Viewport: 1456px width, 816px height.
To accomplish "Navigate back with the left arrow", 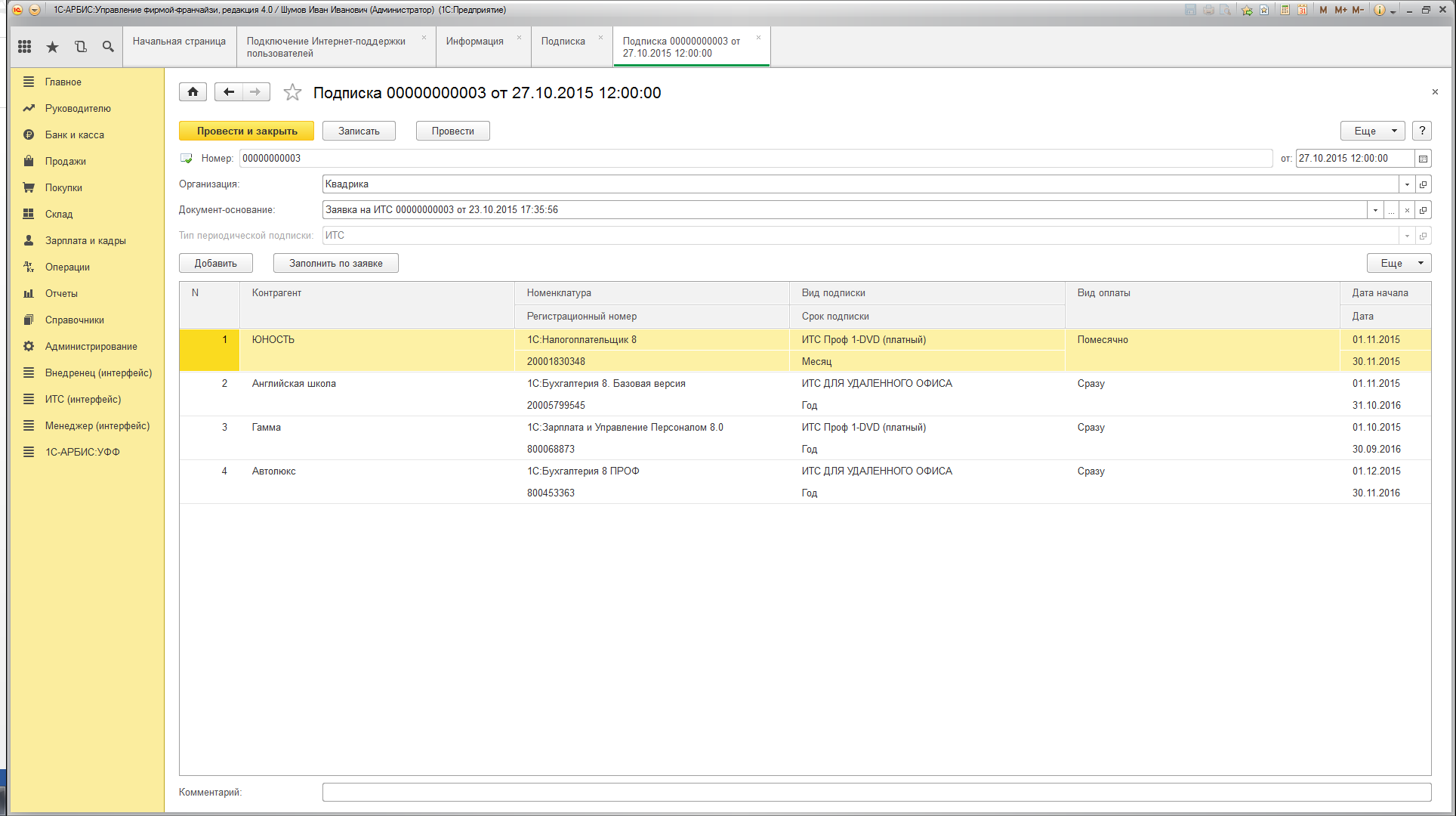I will tap(228, 92).
